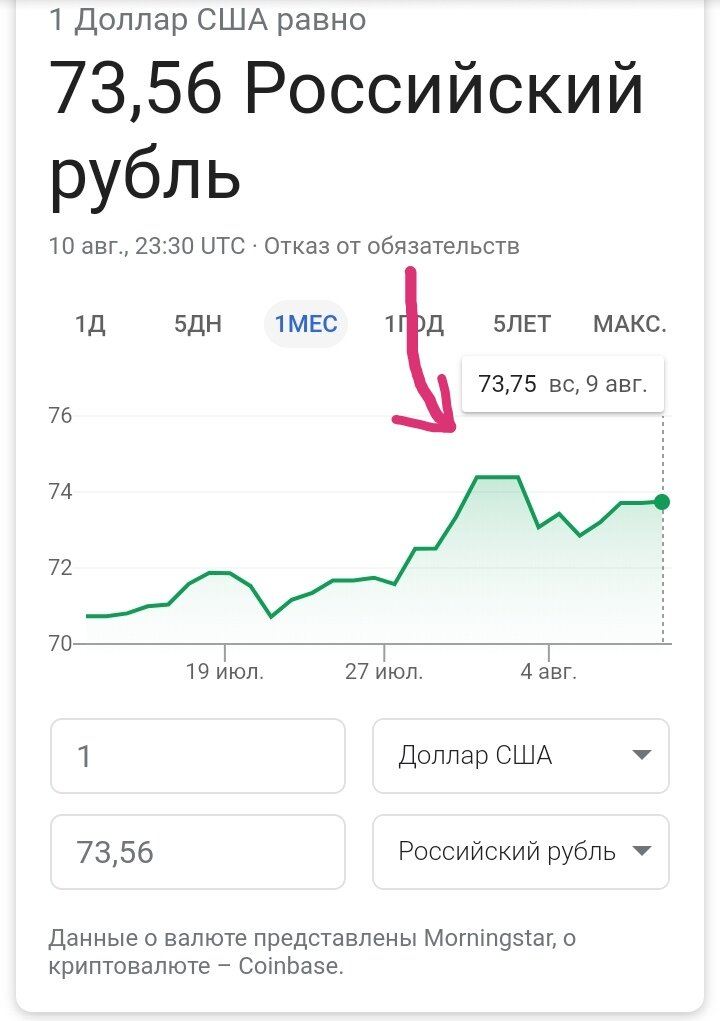720x1021 pixels.
Task: Click the green endpoint dot on chart
Action: tap(661, 502)
